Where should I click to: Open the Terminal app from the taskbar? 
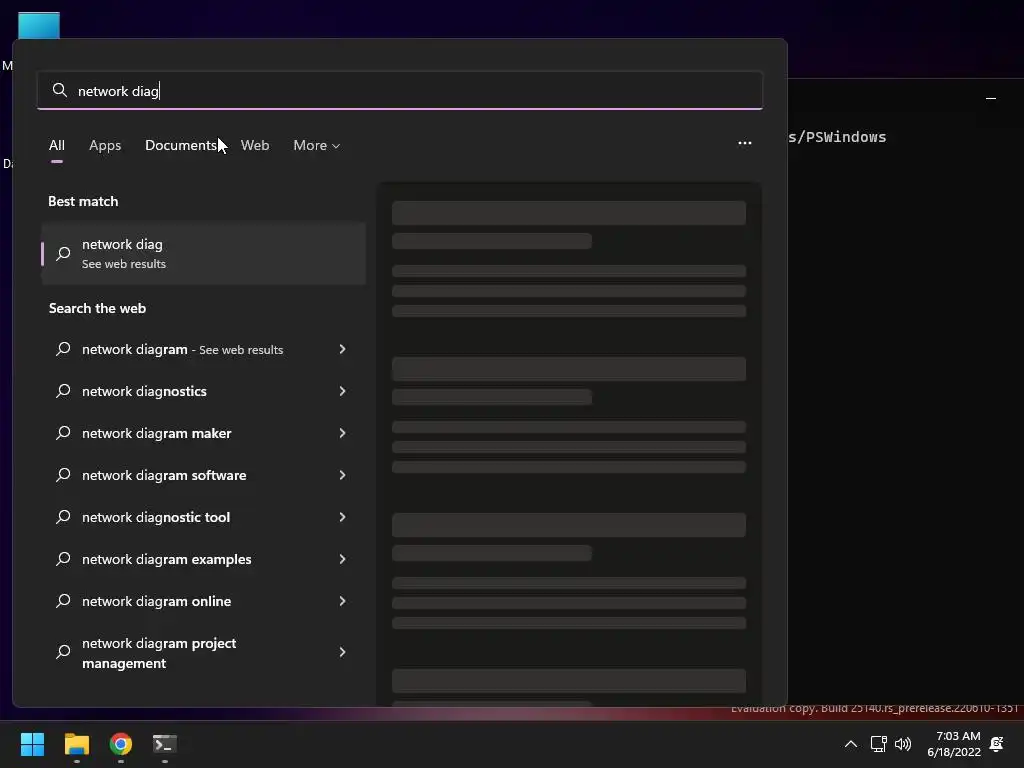click(x=165, y=744)
